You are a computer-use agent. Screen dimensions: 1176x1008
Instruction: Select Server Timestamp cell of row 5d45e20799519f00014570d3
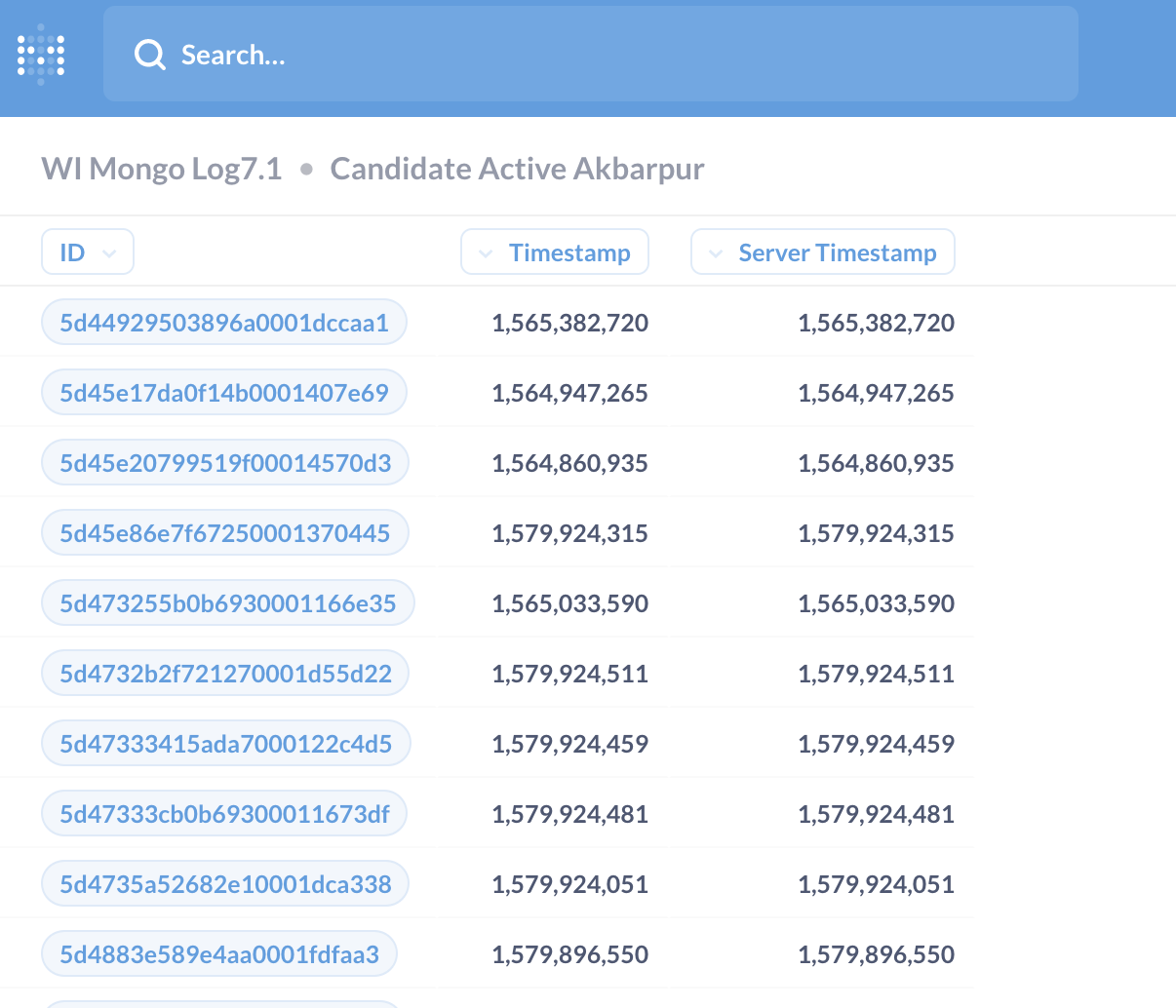pos(877,463)
